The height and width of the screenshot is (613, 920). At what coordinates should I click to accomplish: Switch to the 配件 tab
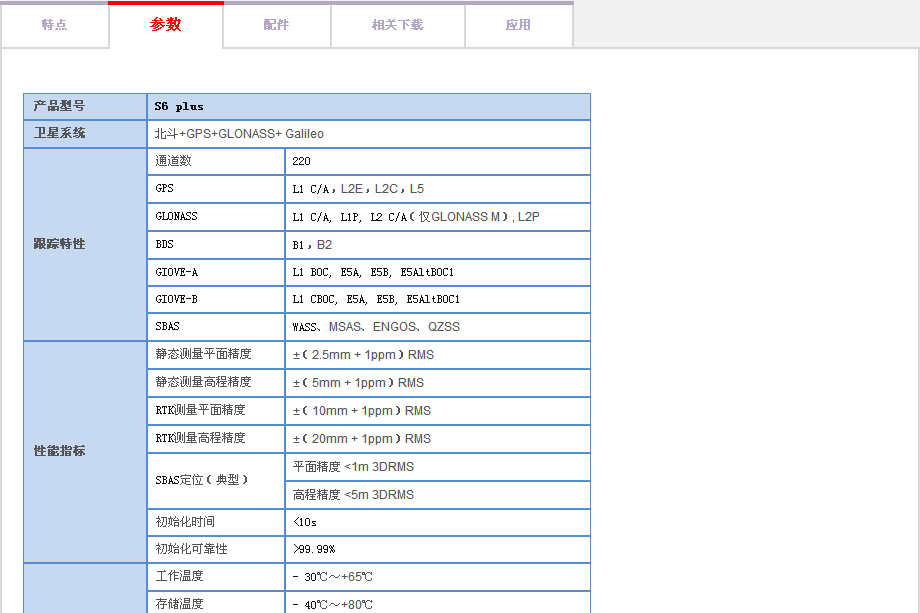click(x=277, y=25)
